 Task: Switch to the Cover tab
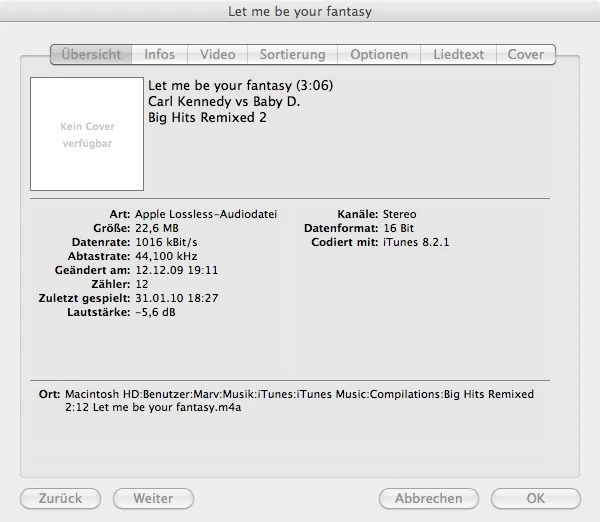point(526,54)
